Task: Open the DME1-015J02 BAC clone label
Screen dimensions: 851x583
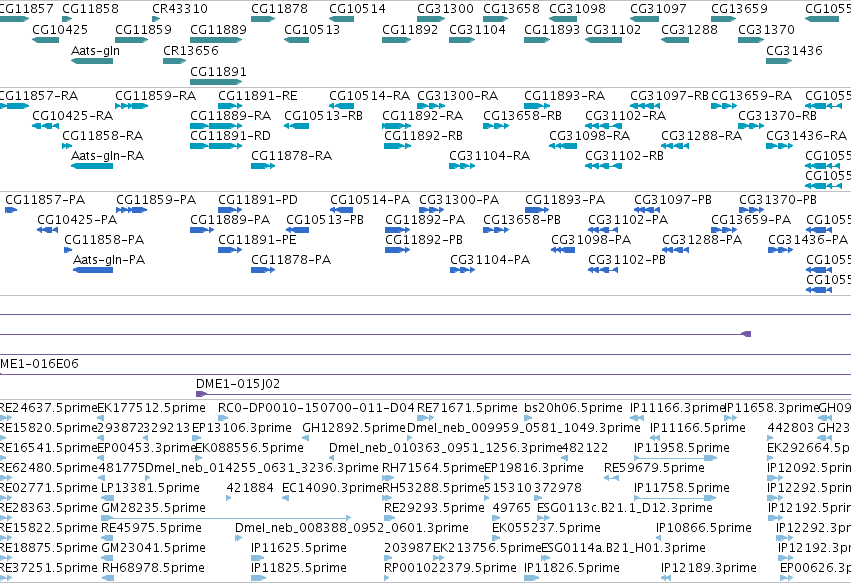Action: [x=238, y=384]
